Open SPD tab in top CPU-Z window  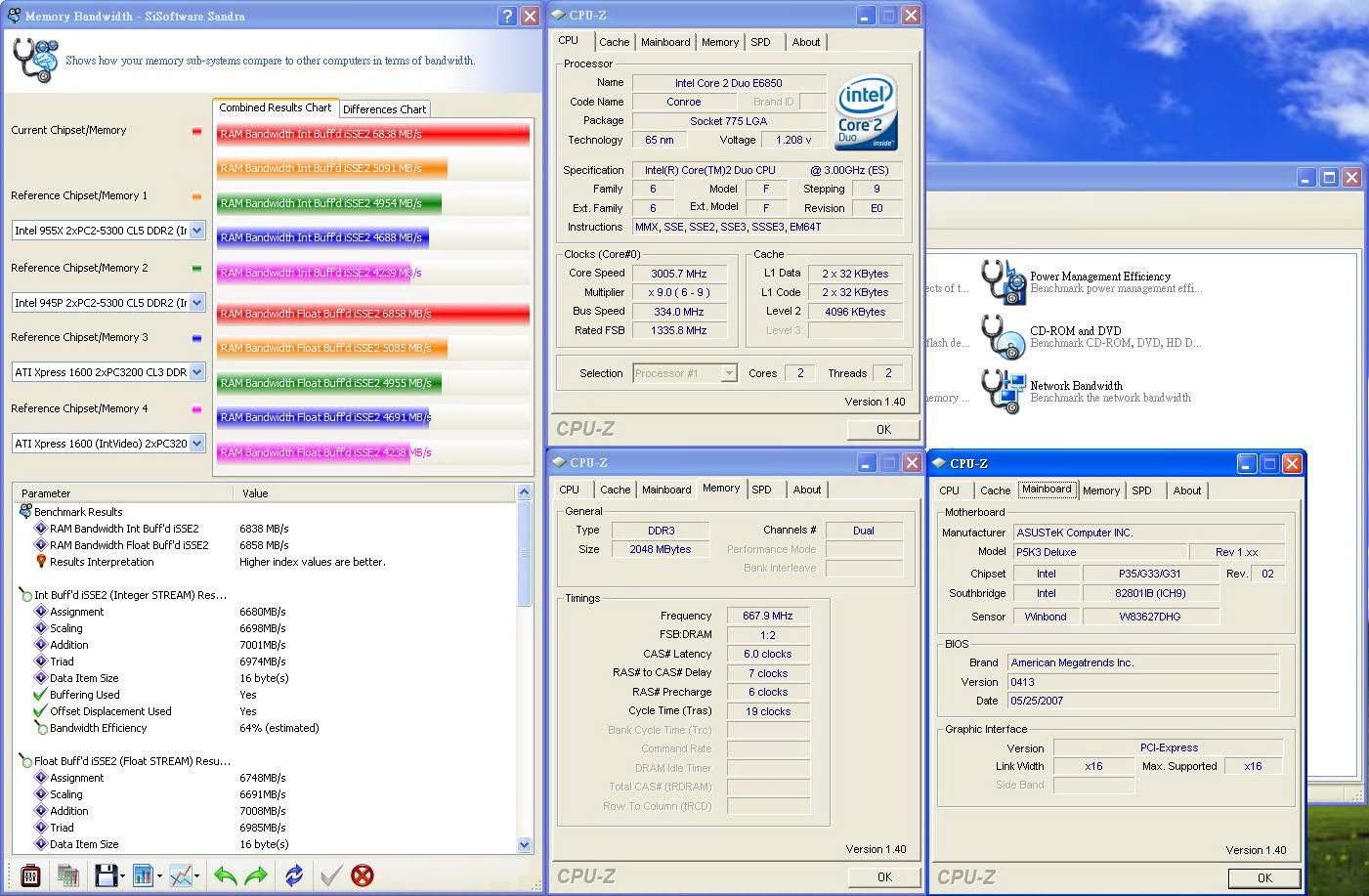760,42
